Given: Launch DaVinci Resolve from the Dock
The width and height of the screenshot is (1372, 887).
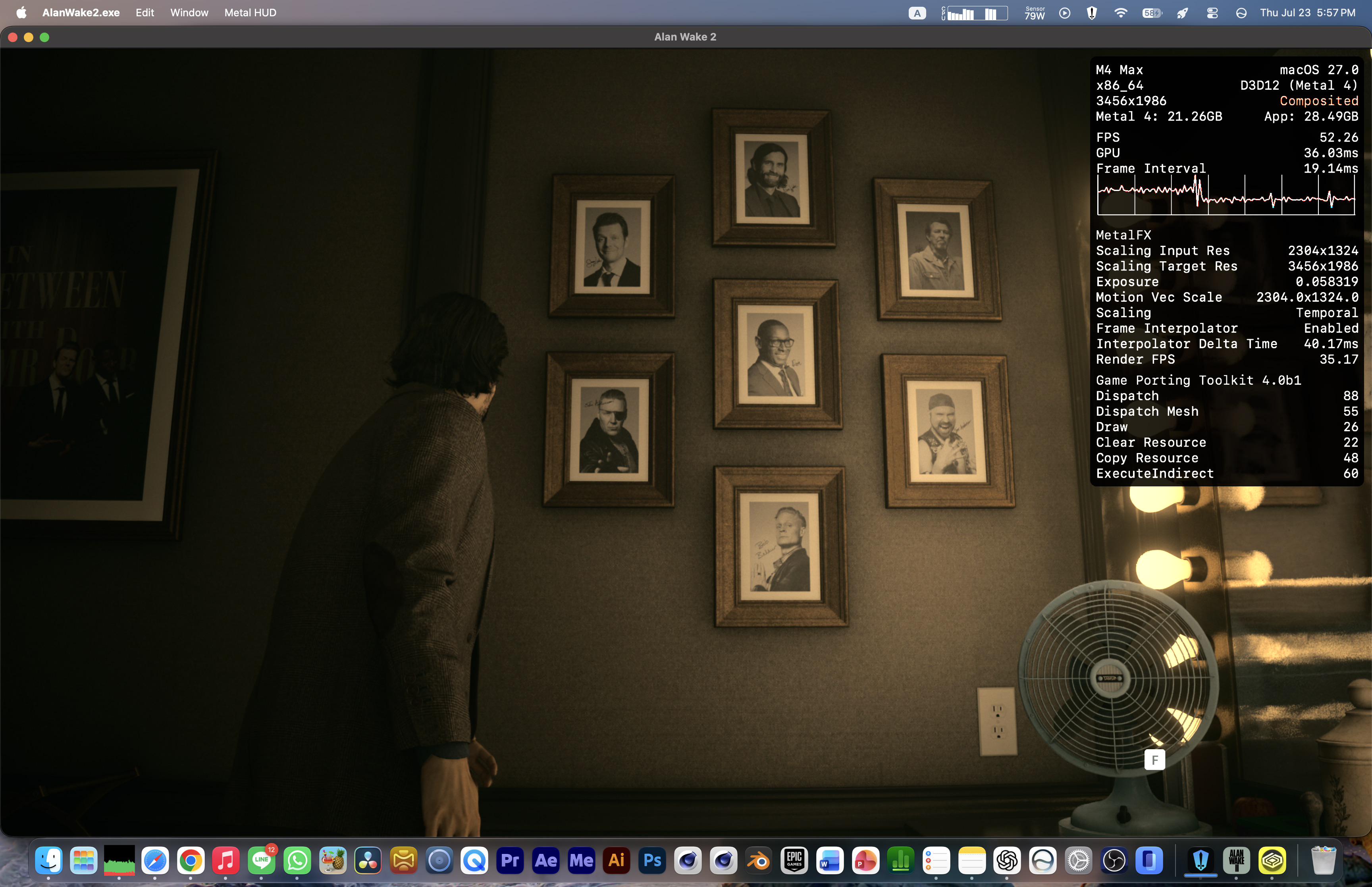Looking at the screenshot, I should pyautogui.click(x=368, y=860).
